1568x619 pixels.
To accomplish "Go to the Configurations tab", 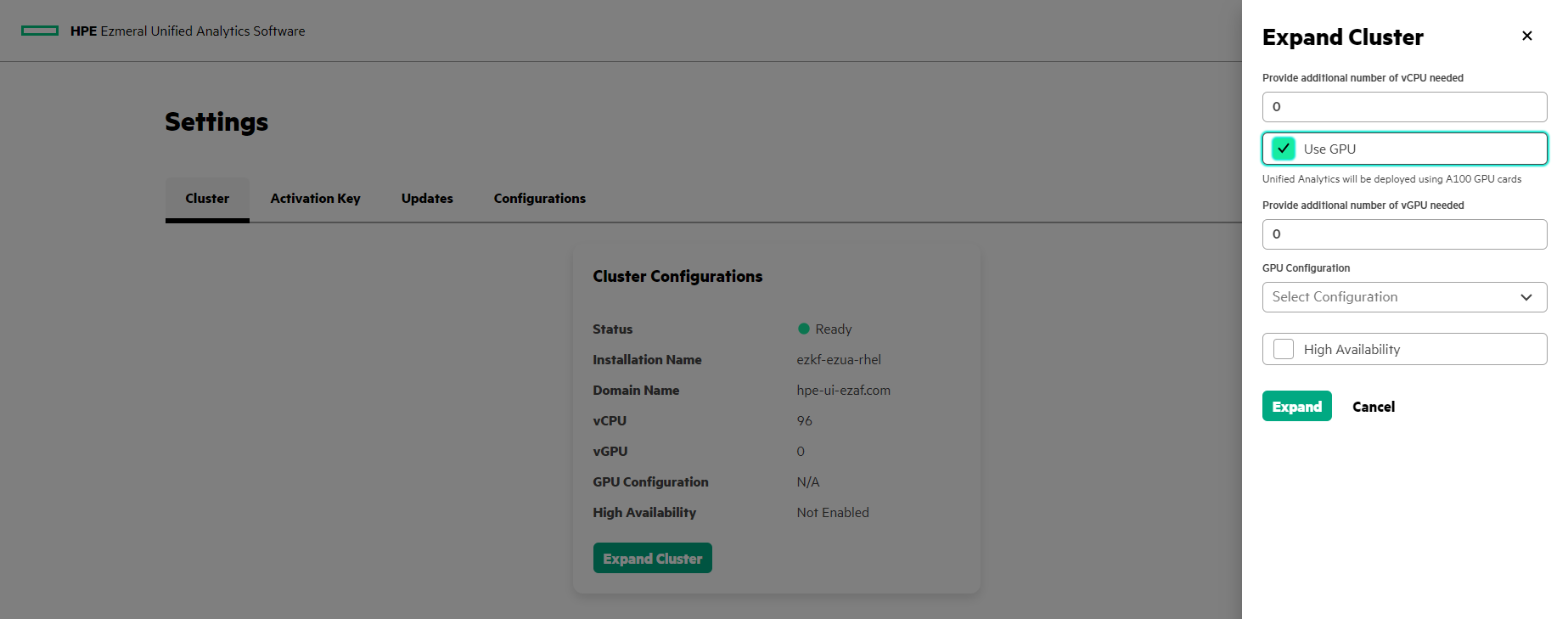I will coord(539,199).
